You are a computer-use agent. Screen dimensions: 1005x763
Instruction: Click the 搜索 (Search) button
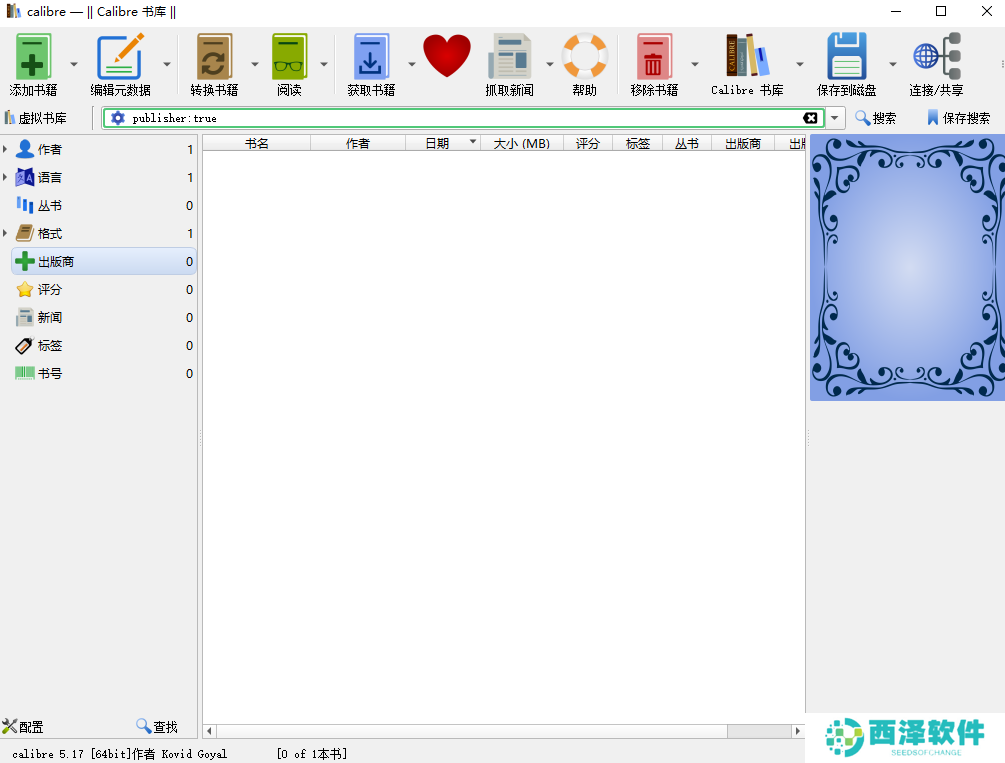coord(876,118)
